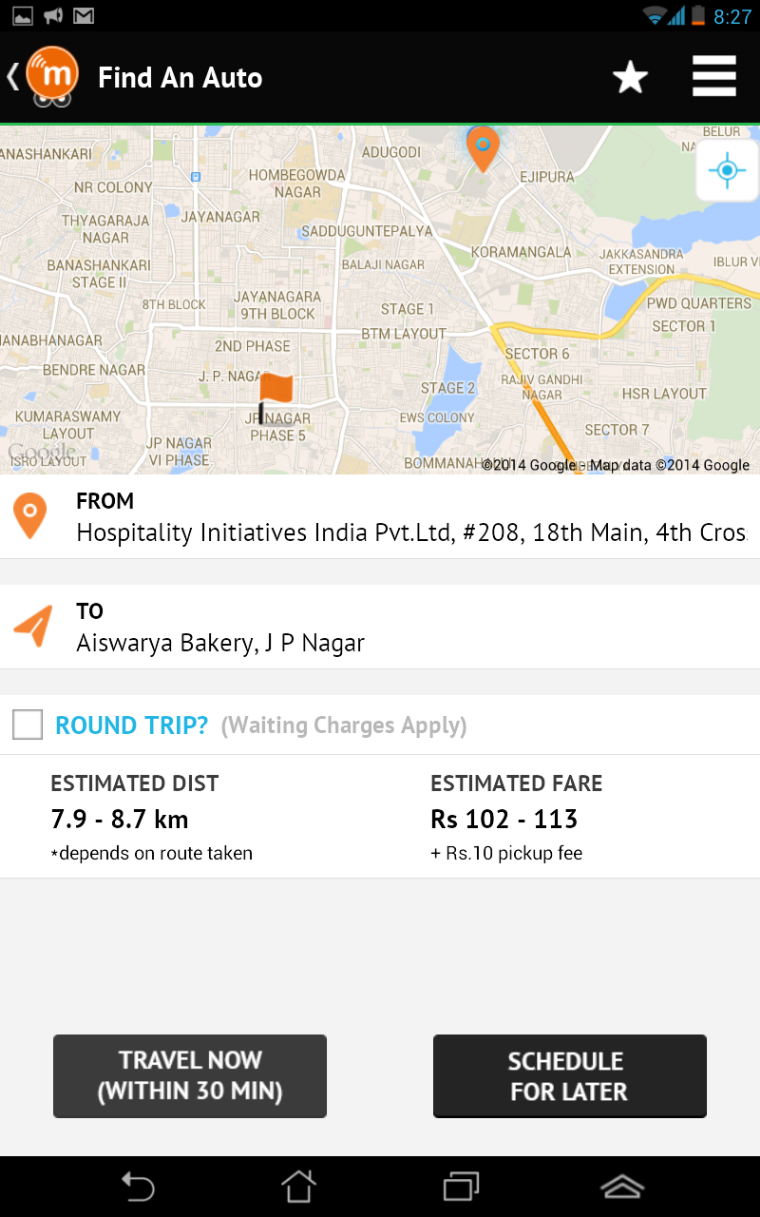Tap the orange destination flag on map
This screenshot has width=760, height=1217.
tap(274, 397)
